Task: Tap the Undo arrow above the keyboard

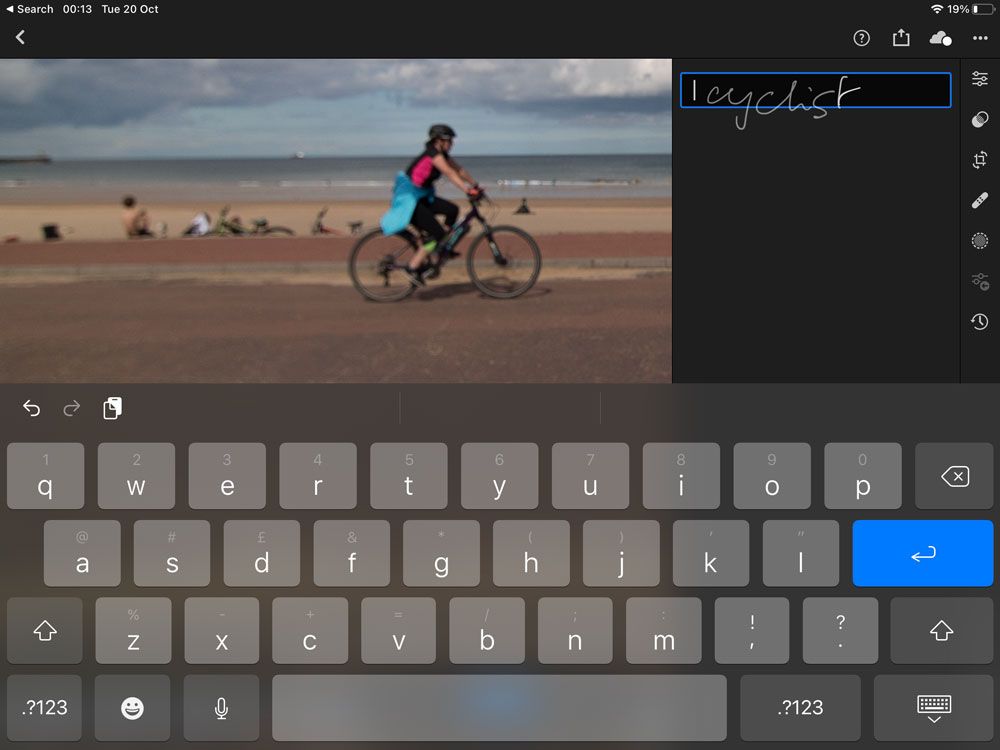Action: [x=31, y=408]
